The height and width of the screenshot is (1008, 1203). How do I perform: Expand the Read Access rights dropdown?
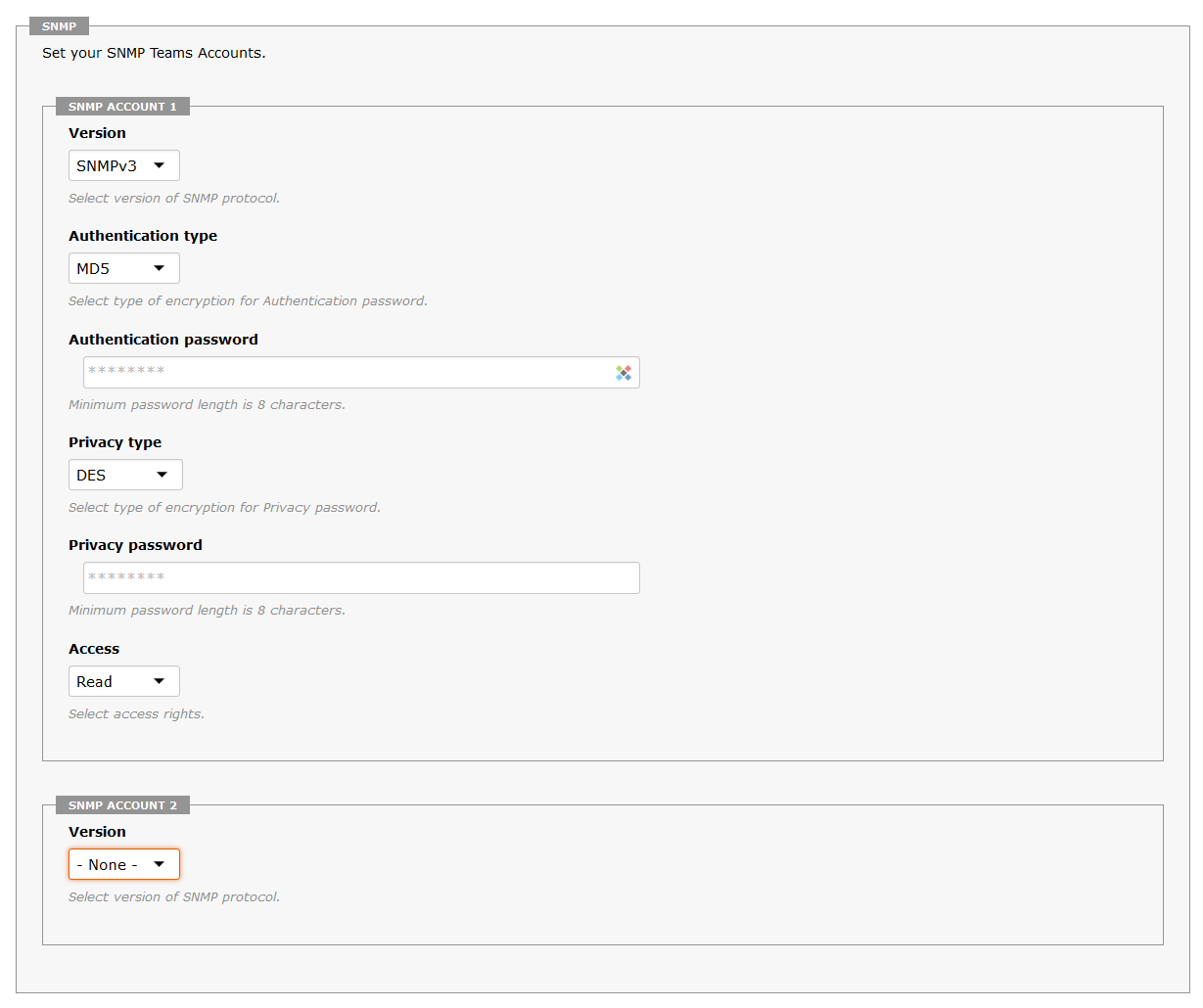point(124,681)
